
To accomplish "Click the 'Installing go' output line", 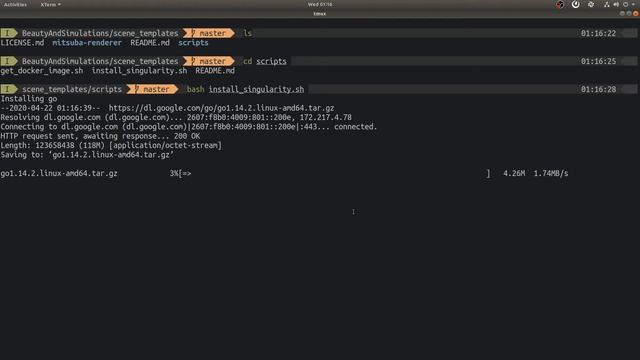I will (29, 99).
